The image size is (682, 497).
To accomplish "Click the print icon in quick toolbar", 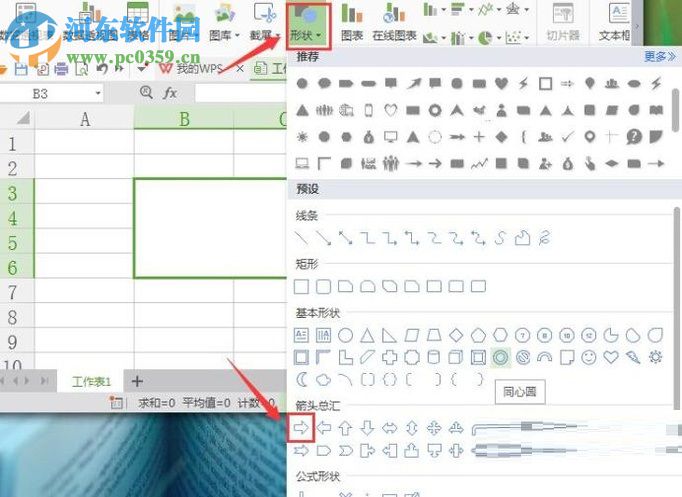I will [x=61, y=70].
